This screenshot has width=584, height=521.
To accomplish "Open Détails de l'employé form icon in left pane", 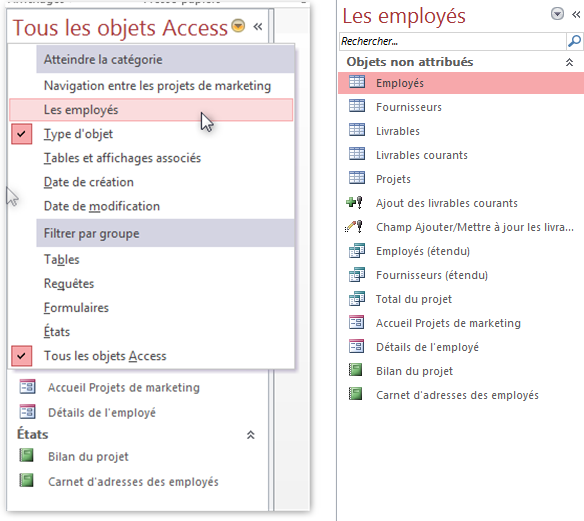I will [27, 412].
